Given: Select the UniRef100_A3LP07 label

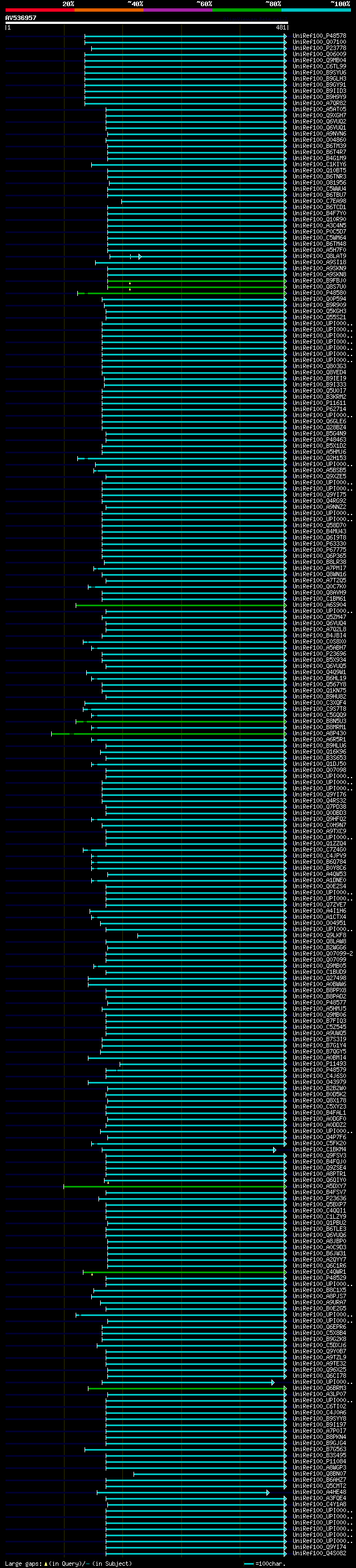Looking at the screenshot, I should (x=319, y=1394).
